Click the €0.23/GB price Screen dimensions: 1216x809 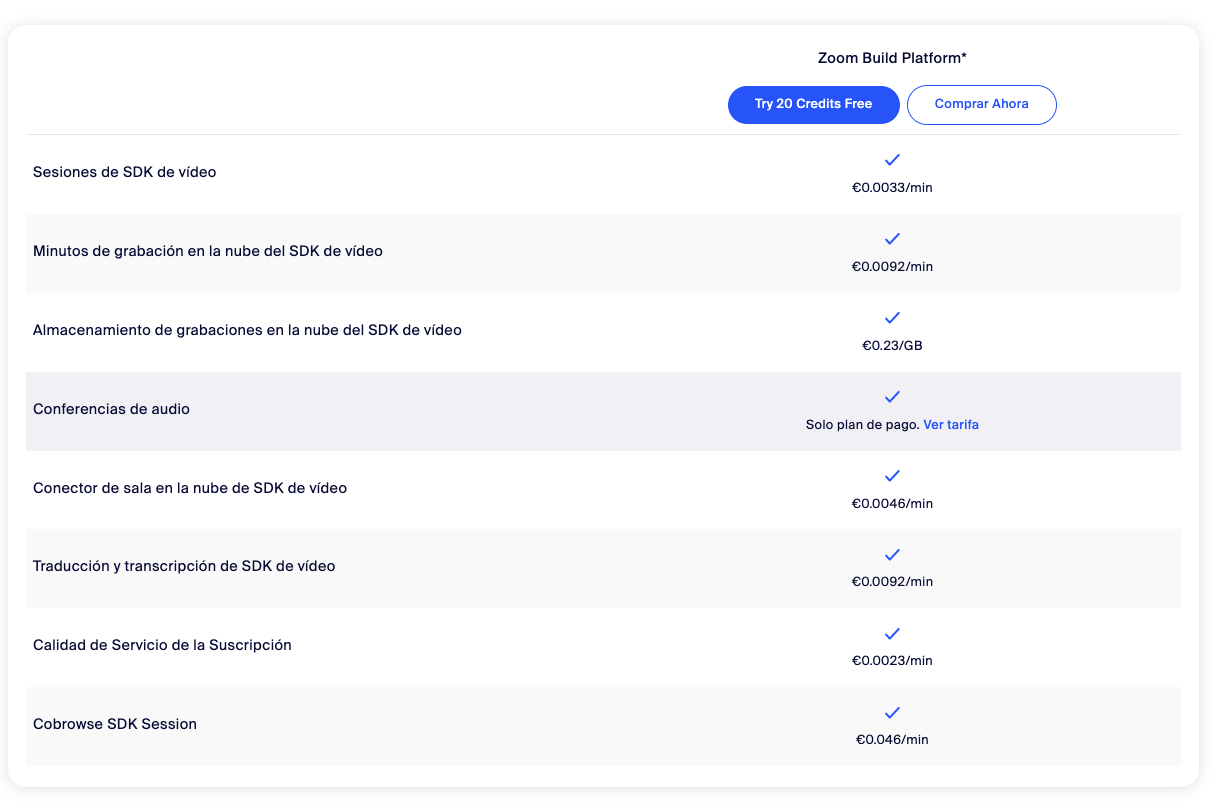(892, 346)
